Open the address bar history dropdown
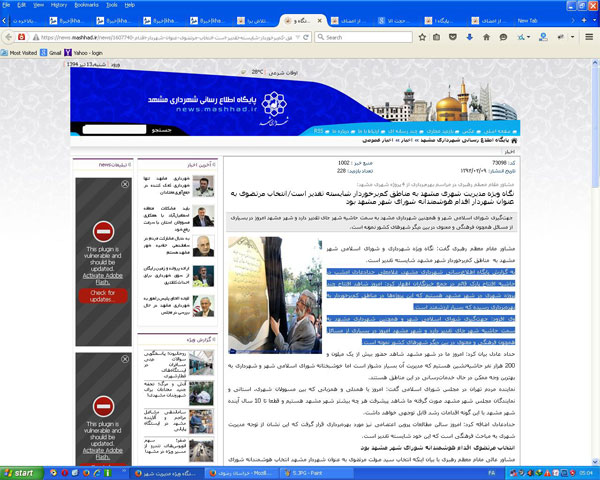600x480 pixels. (x=297, y=38)
